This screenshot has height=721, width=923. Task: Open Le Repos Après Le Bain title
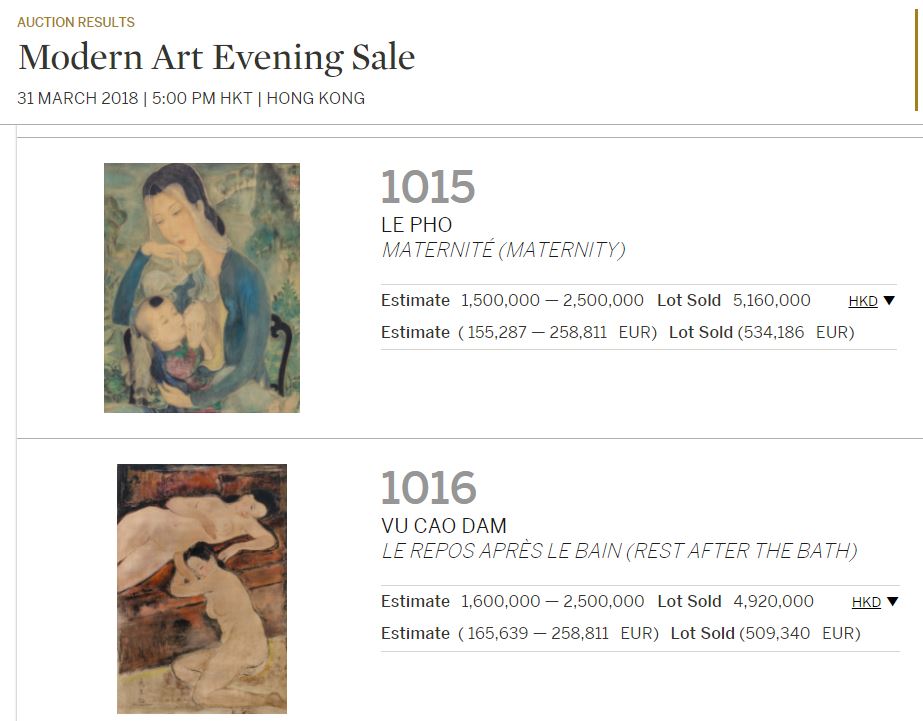click(x=619, y=551)
